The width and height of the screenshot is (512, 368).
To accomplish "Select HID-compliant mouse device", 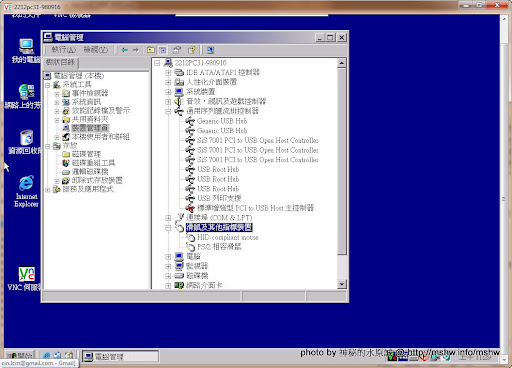I will click(228, 237).
